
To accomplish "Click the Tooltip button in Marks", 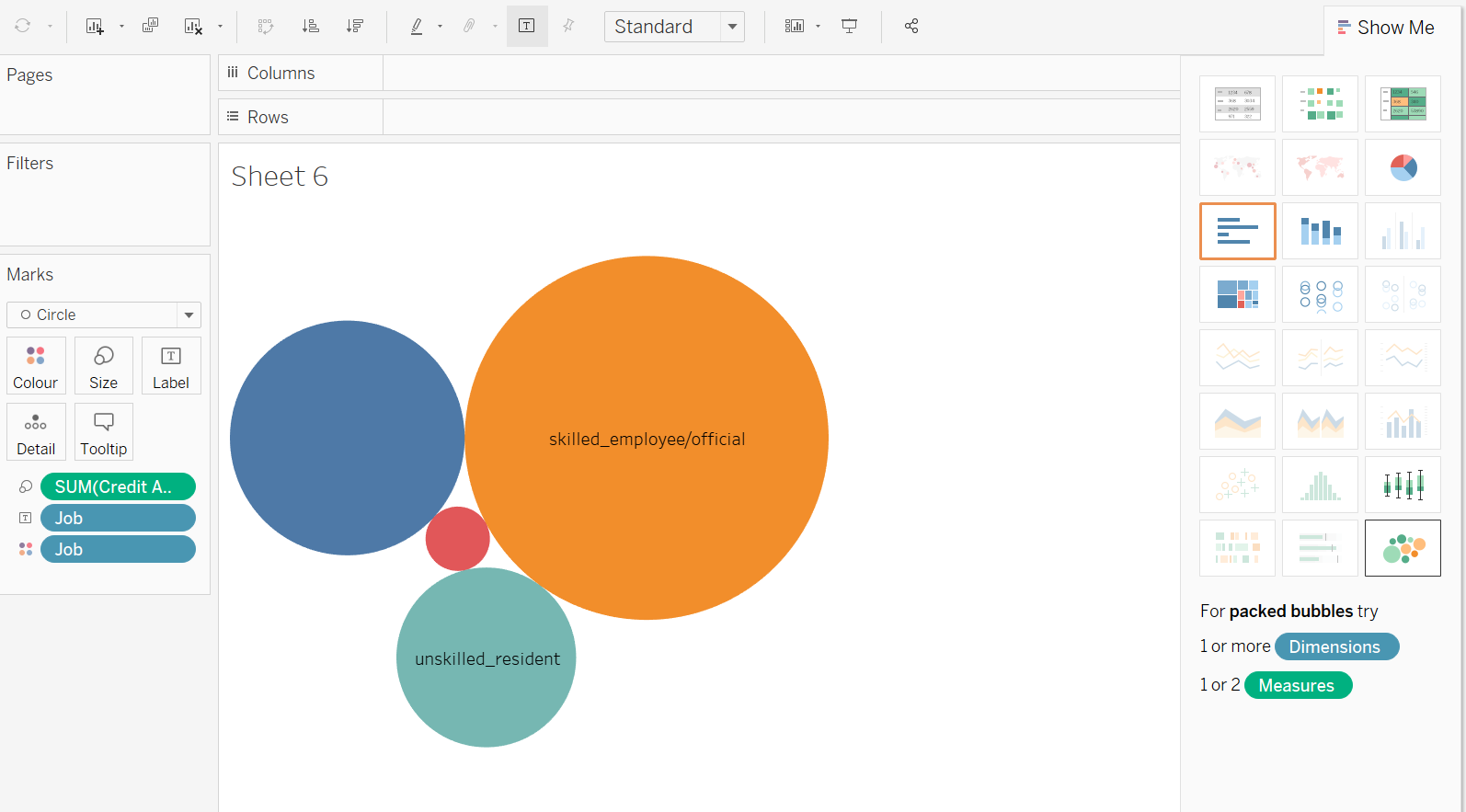I will pos(104,432).
